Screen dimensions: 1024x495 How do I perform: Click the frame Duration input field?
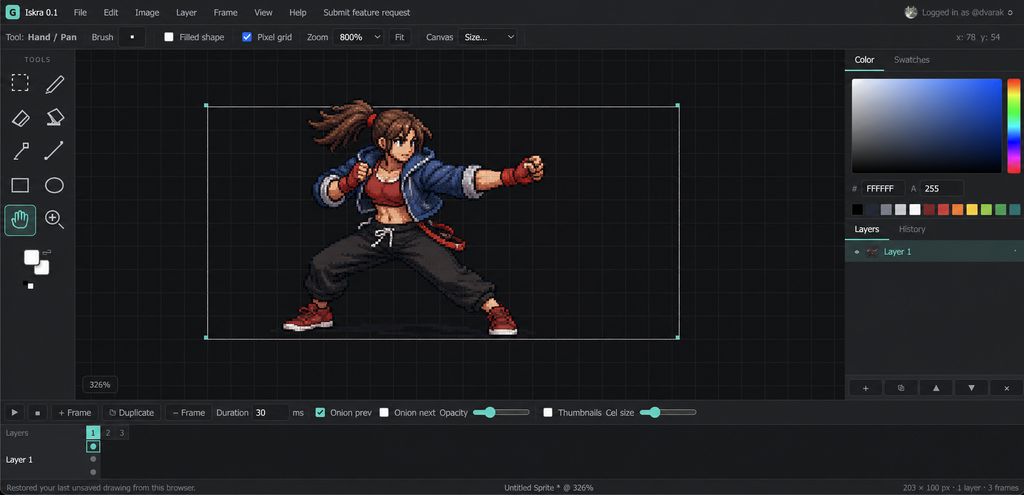[270, 413]
